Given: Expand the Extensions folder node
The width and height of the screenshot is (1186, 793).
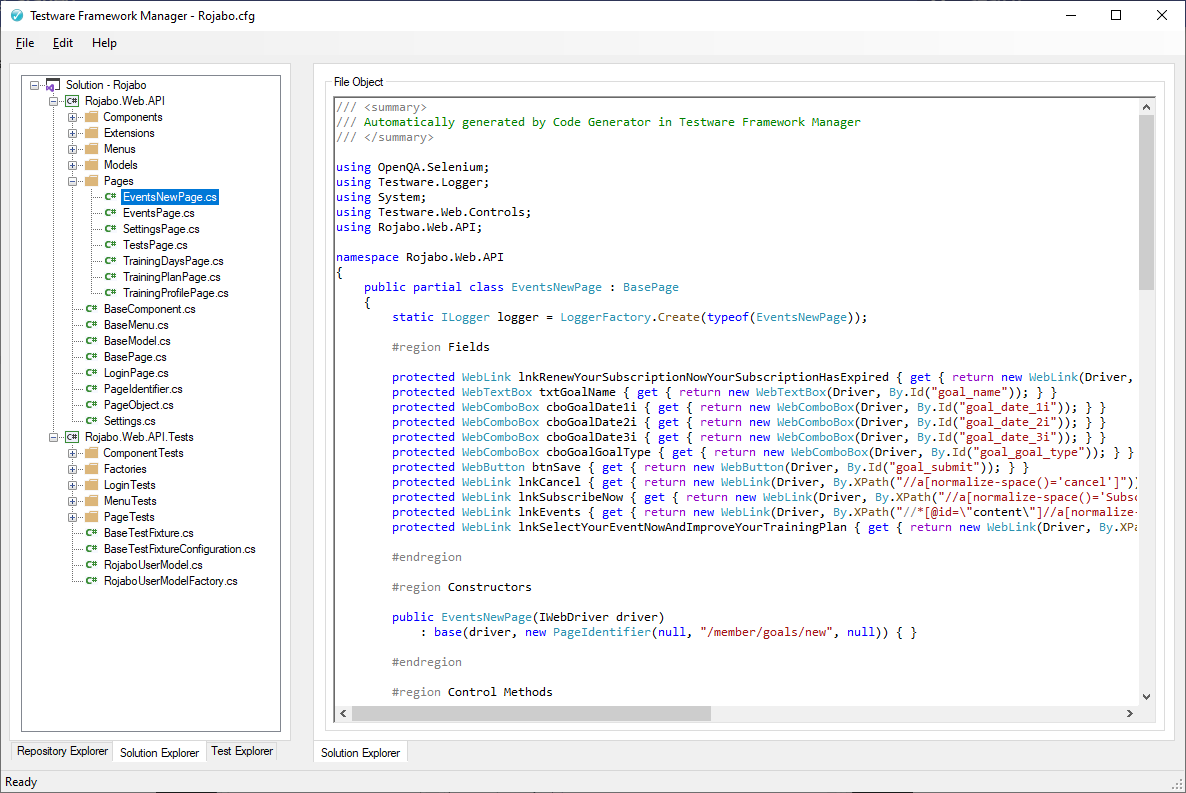Looking at the screenshot, I should tap(73, 132).
